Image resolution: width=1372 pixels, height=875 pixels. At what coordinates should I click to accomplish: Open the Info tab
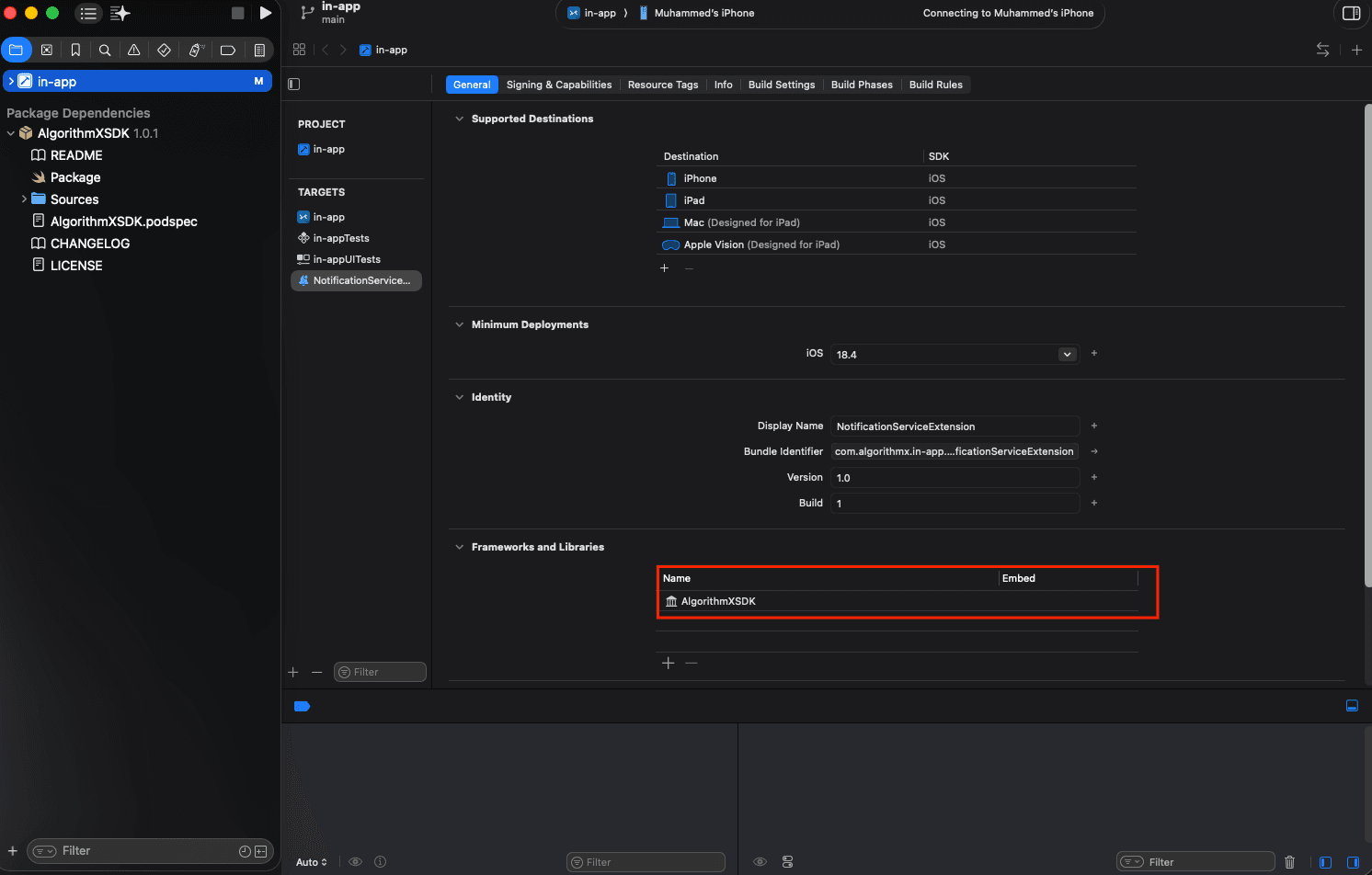point(724,85)
